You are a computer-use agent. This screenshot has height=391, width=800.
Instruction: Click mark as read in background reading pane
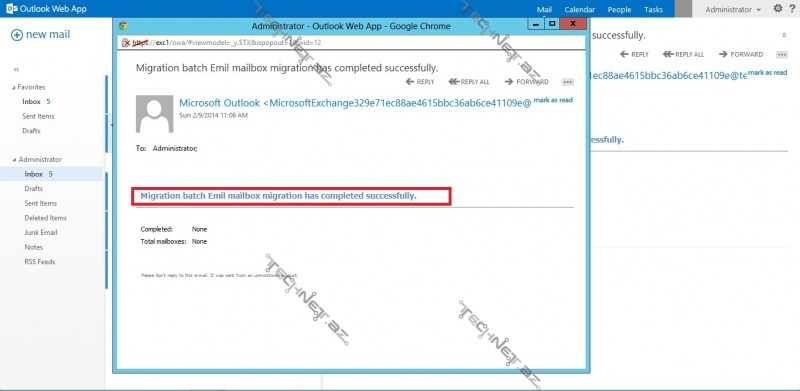(767, 72)
